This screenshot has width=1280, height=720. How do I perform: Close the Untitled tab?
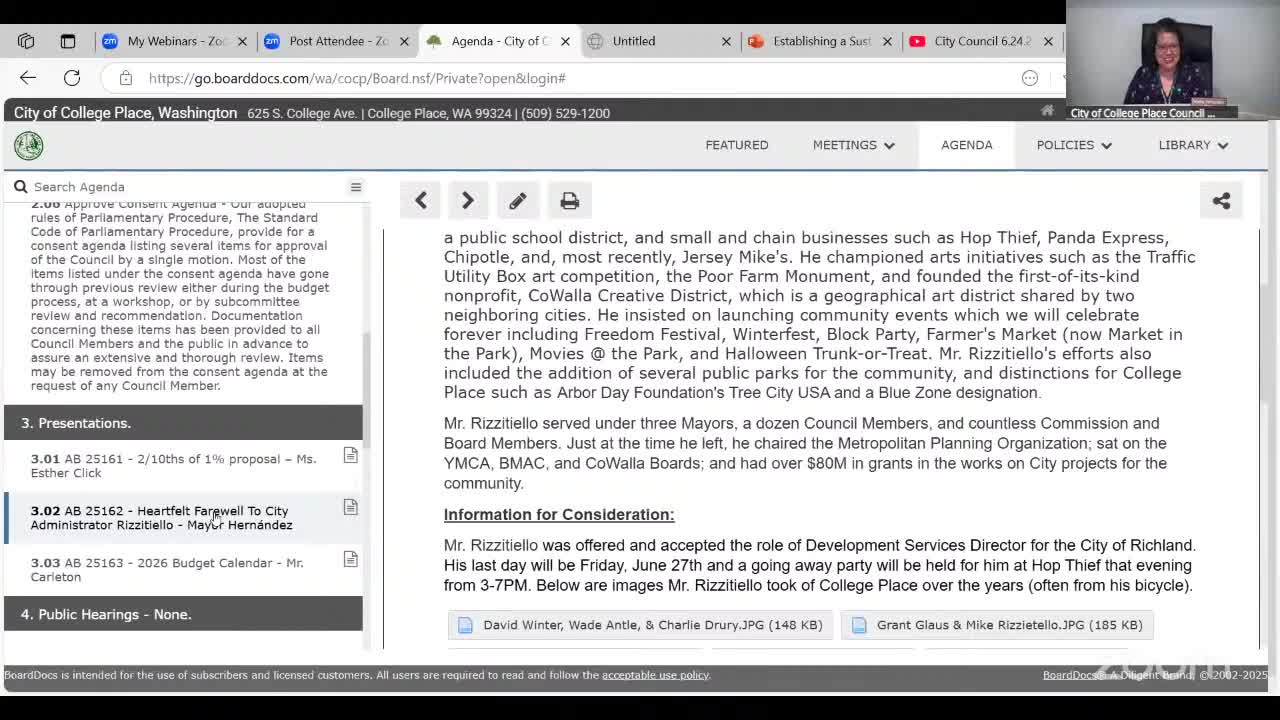726,41
